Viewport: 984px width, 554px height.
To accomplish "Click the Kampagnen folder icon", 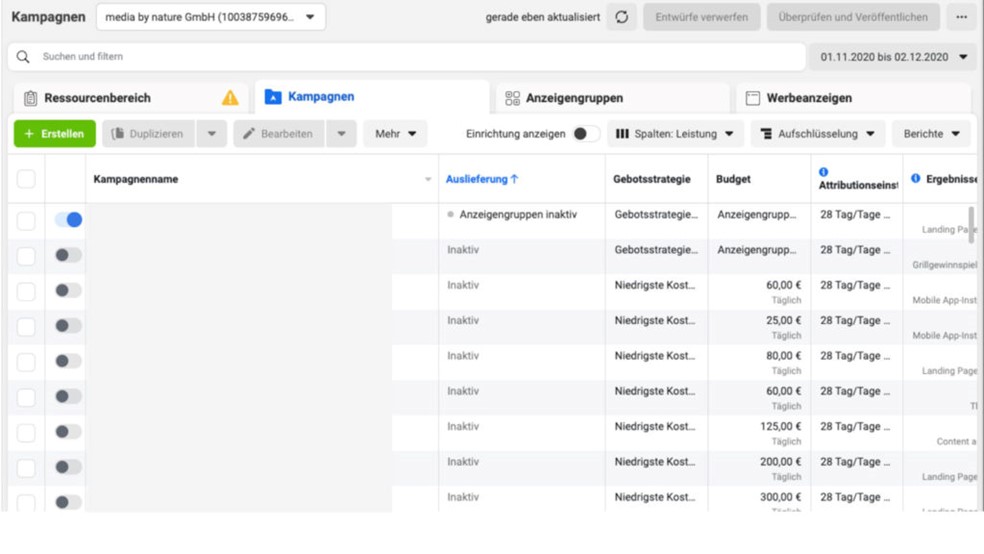I will 273,97.
